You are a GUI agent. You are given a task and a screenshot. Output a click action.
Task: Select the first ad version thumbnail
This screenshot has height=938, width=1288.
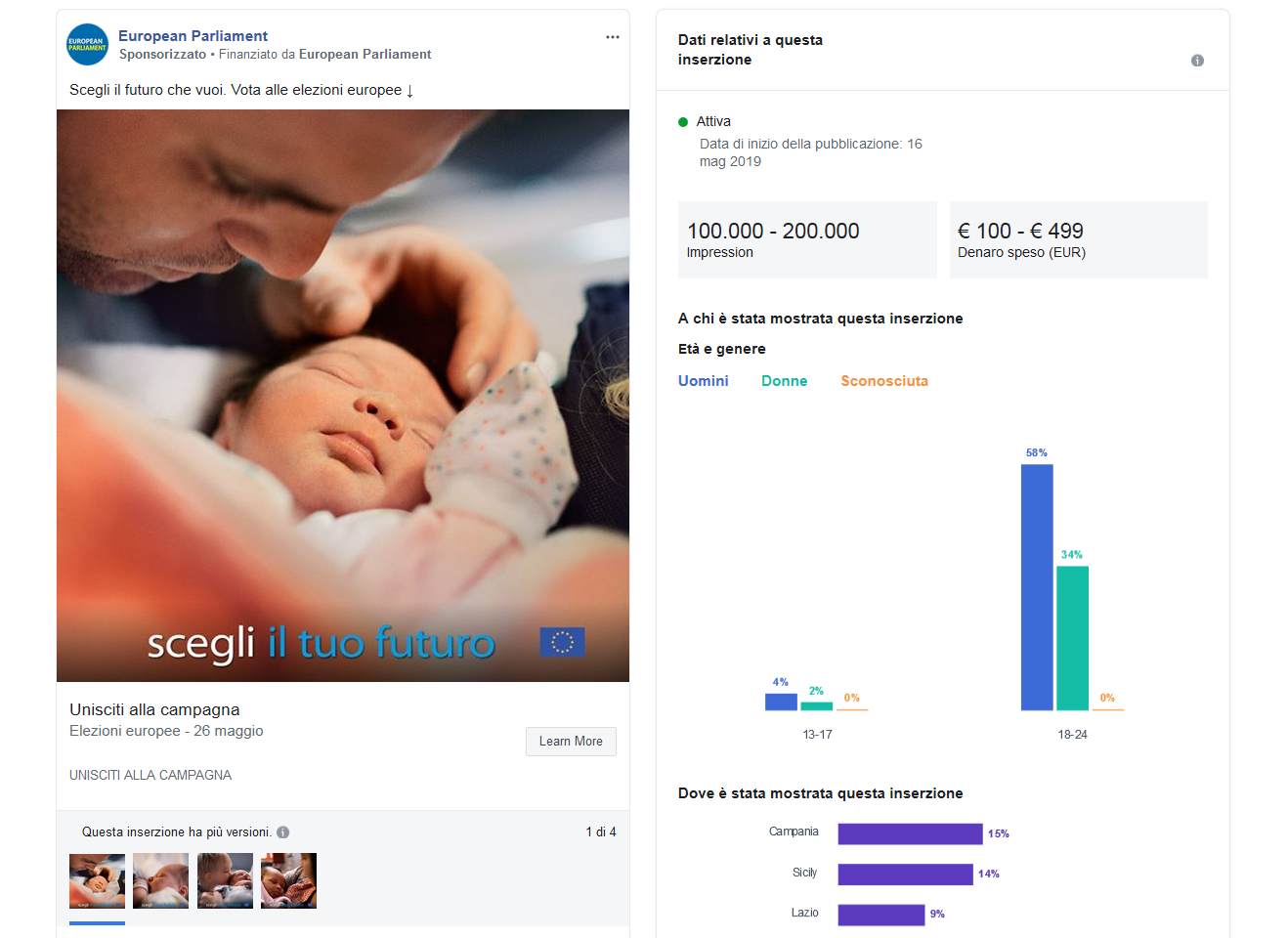click(97, 881)
